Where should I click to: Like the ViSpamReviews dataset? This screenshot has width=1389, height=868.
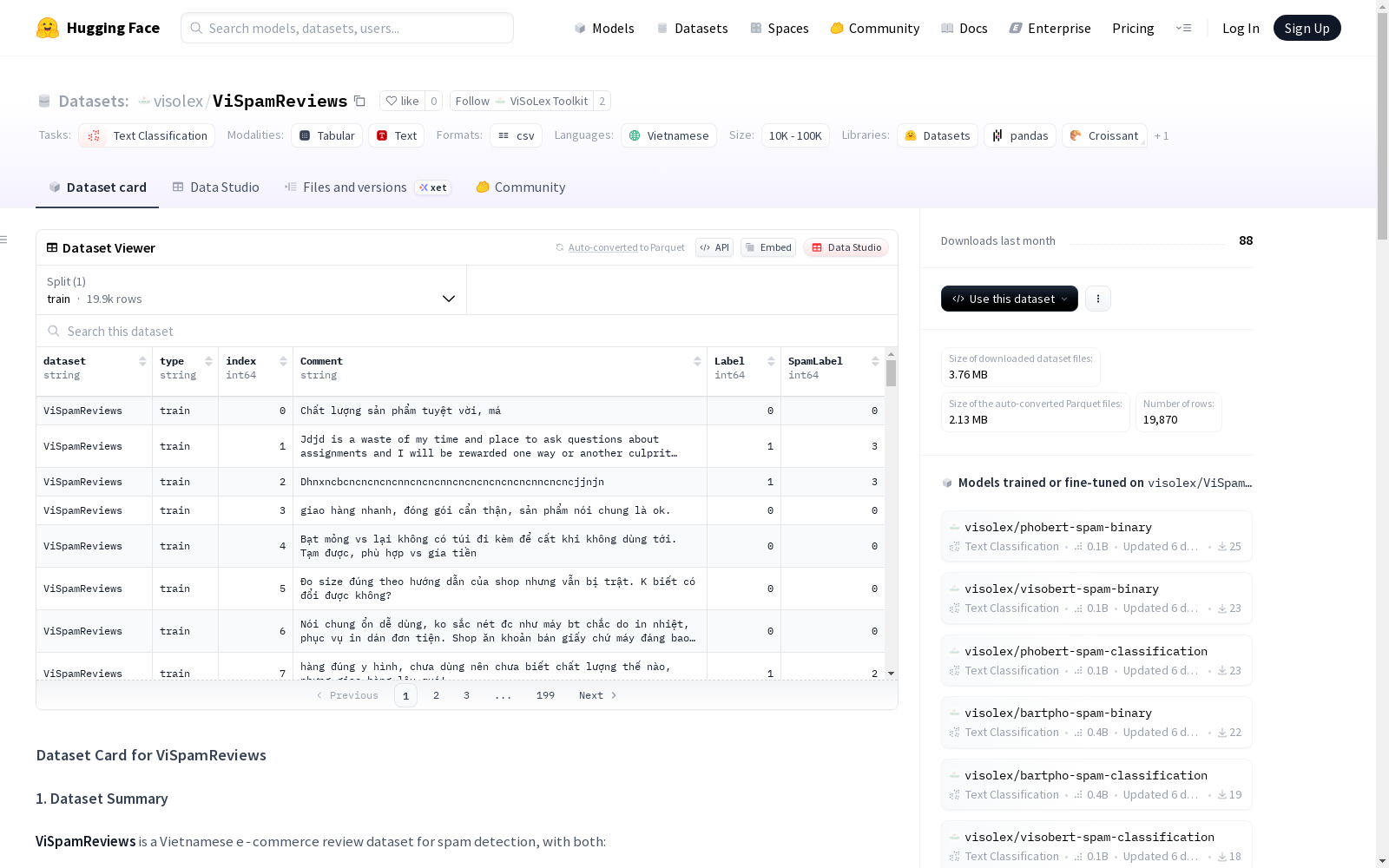pos(402,101)
